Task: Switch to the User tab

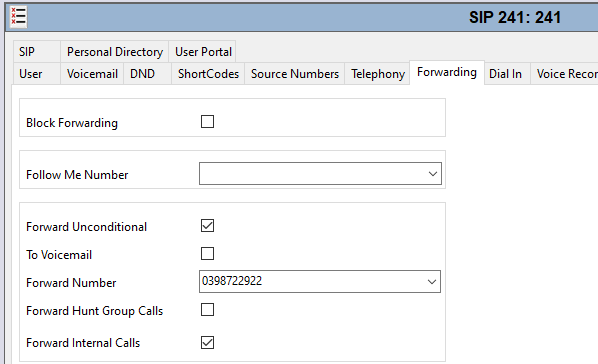Action: point(36,74)
